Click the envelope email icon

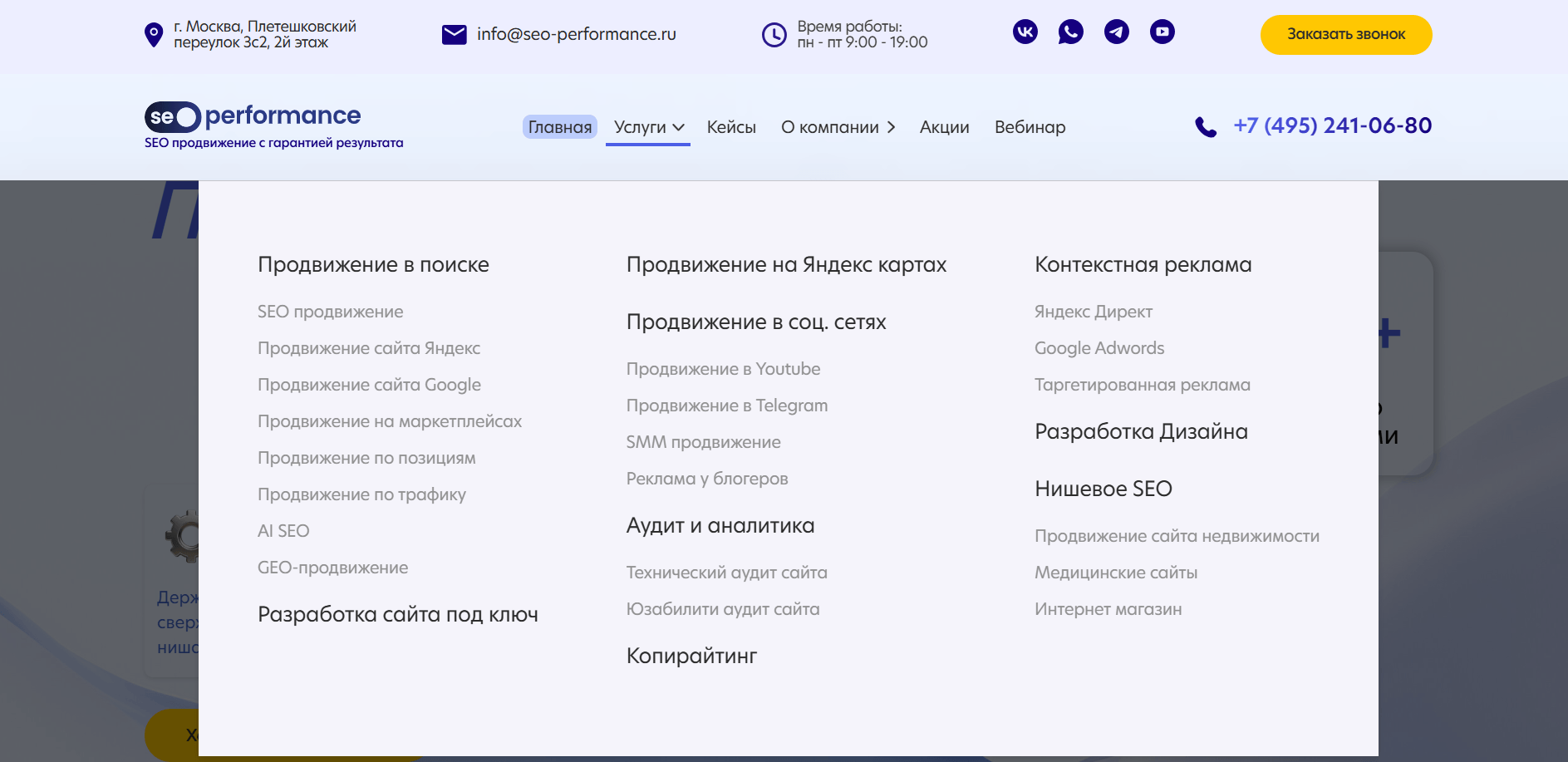click(x=454, y=35)
